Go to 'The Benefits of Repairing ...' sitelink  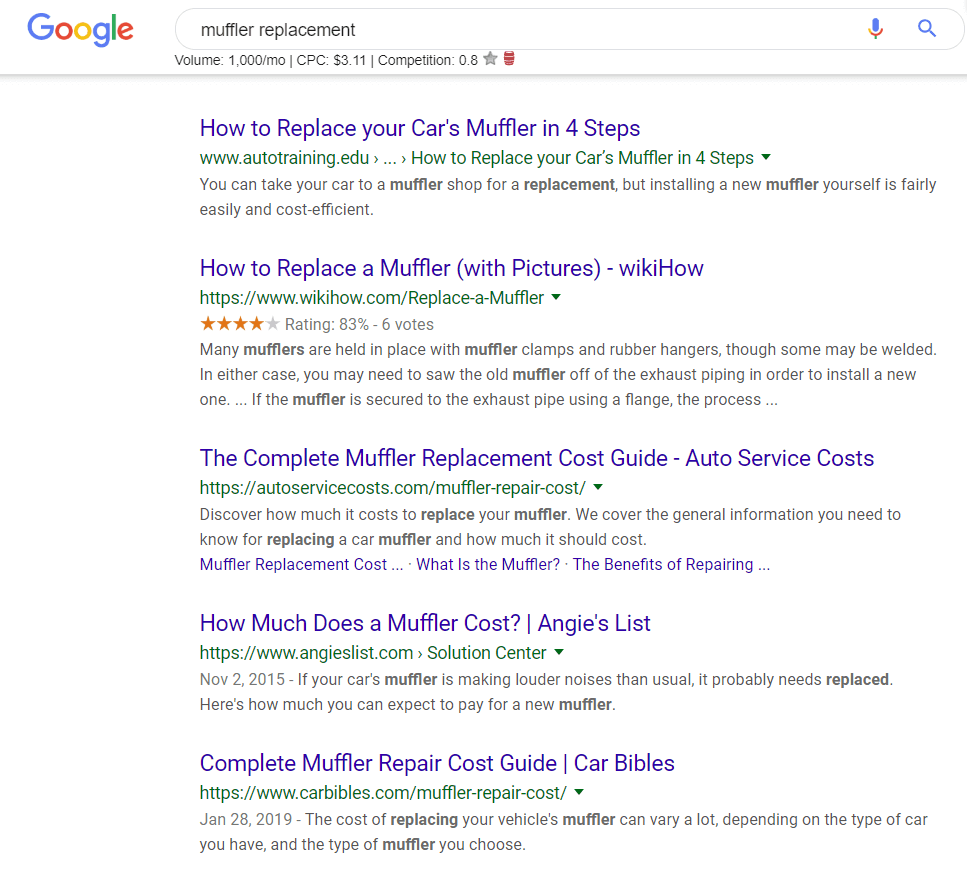pyautogui.click(x=671, y=564)
